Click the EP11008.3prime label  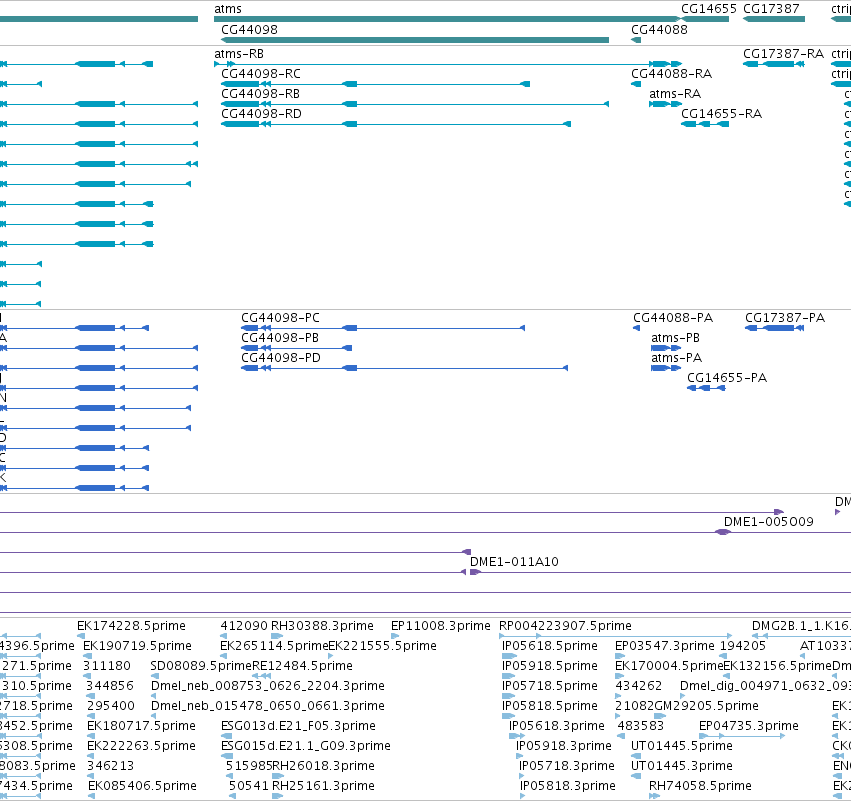pos(441,626)
